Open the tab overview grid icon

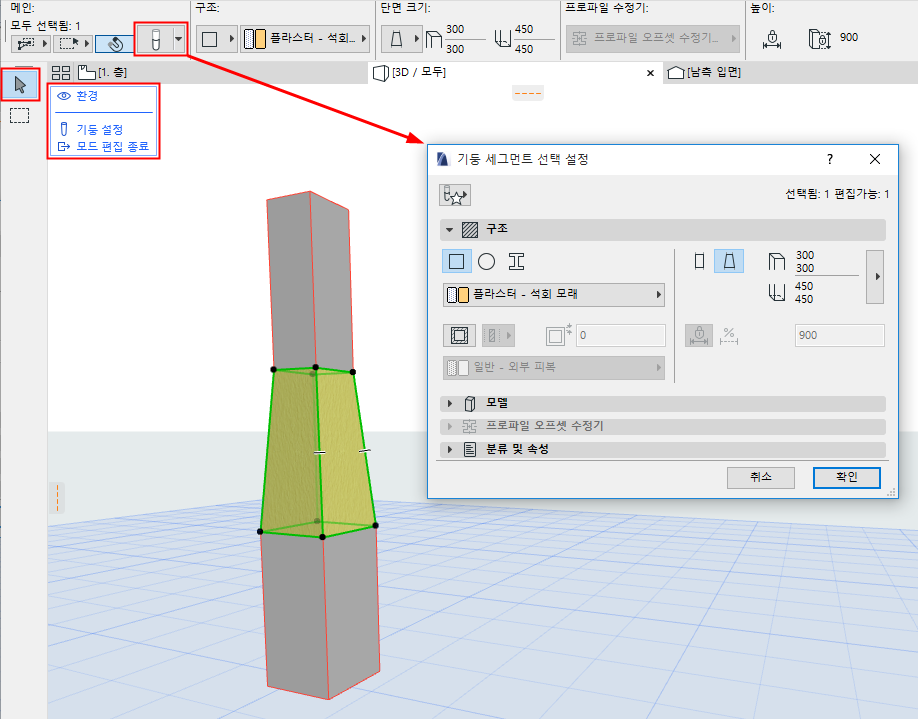click(x=61, y=73)
